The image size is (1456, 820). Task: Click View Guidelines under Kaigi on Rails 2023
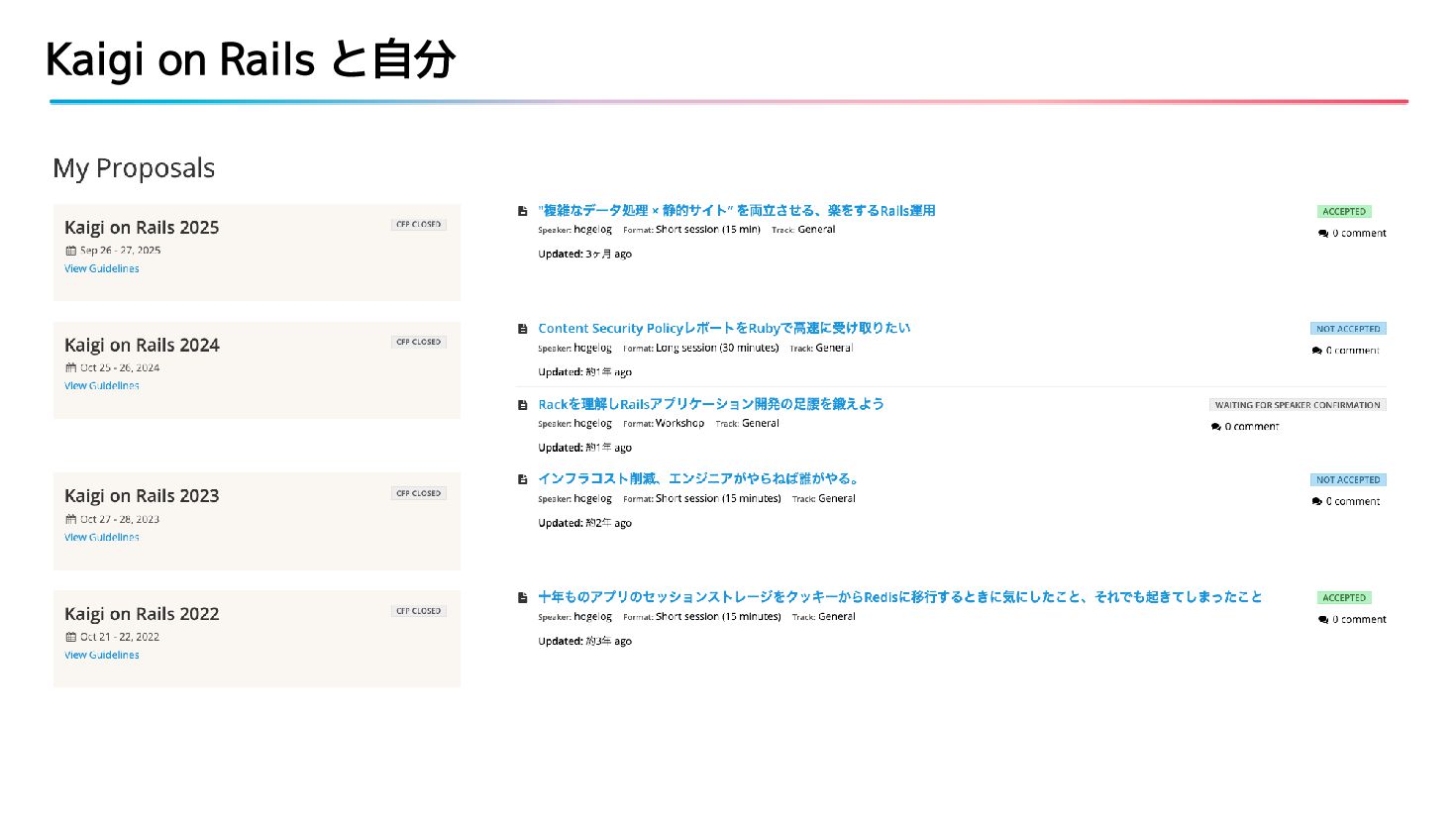(102, 538)
